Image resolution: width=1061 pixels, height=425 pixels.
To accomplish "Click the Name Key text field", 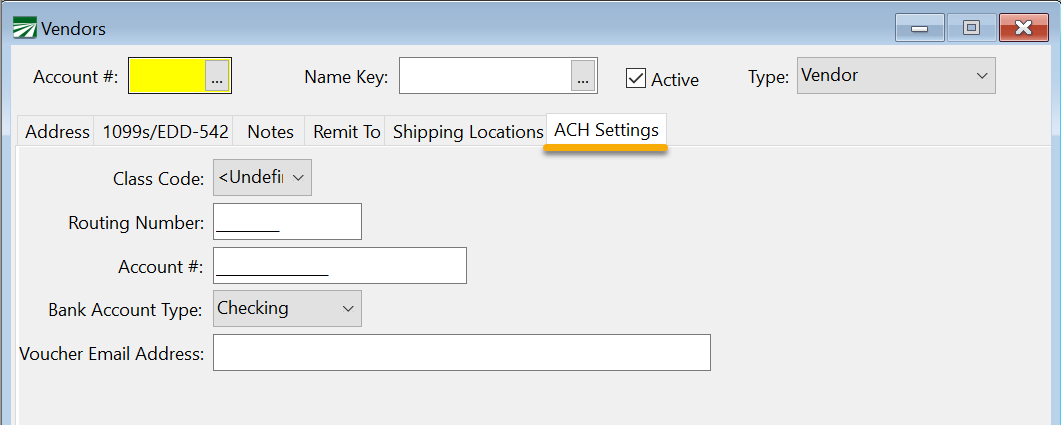I will coord(485,76).
